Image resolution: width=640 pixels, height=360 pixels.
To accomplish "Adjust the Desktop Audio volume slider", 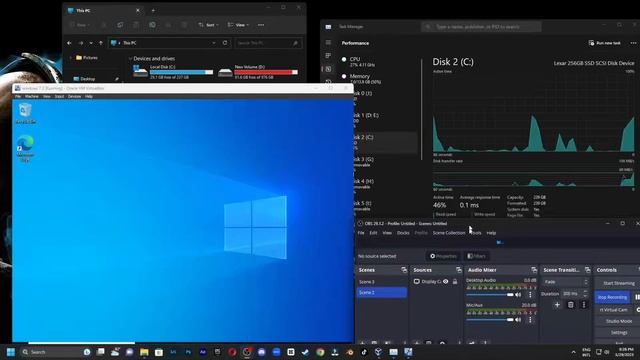I will coord(490,295).
